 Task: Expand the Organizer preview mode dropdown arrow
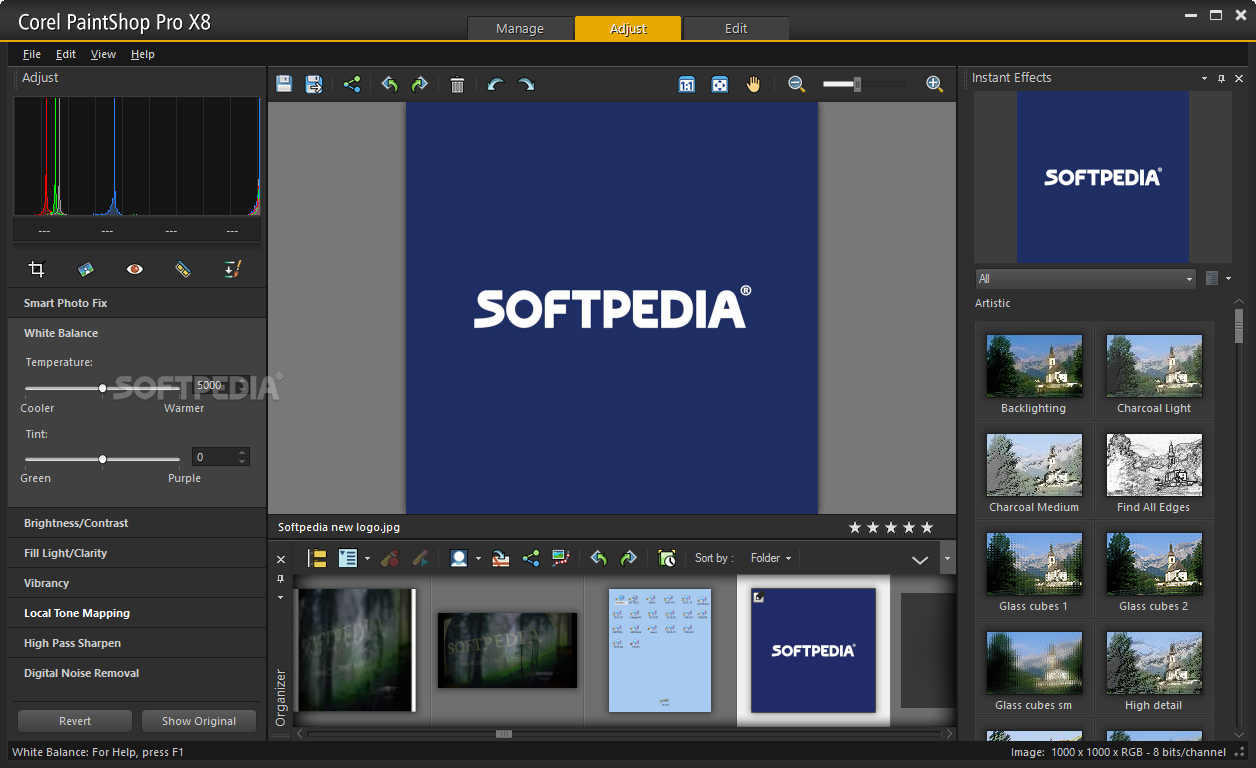coord(367,559)
